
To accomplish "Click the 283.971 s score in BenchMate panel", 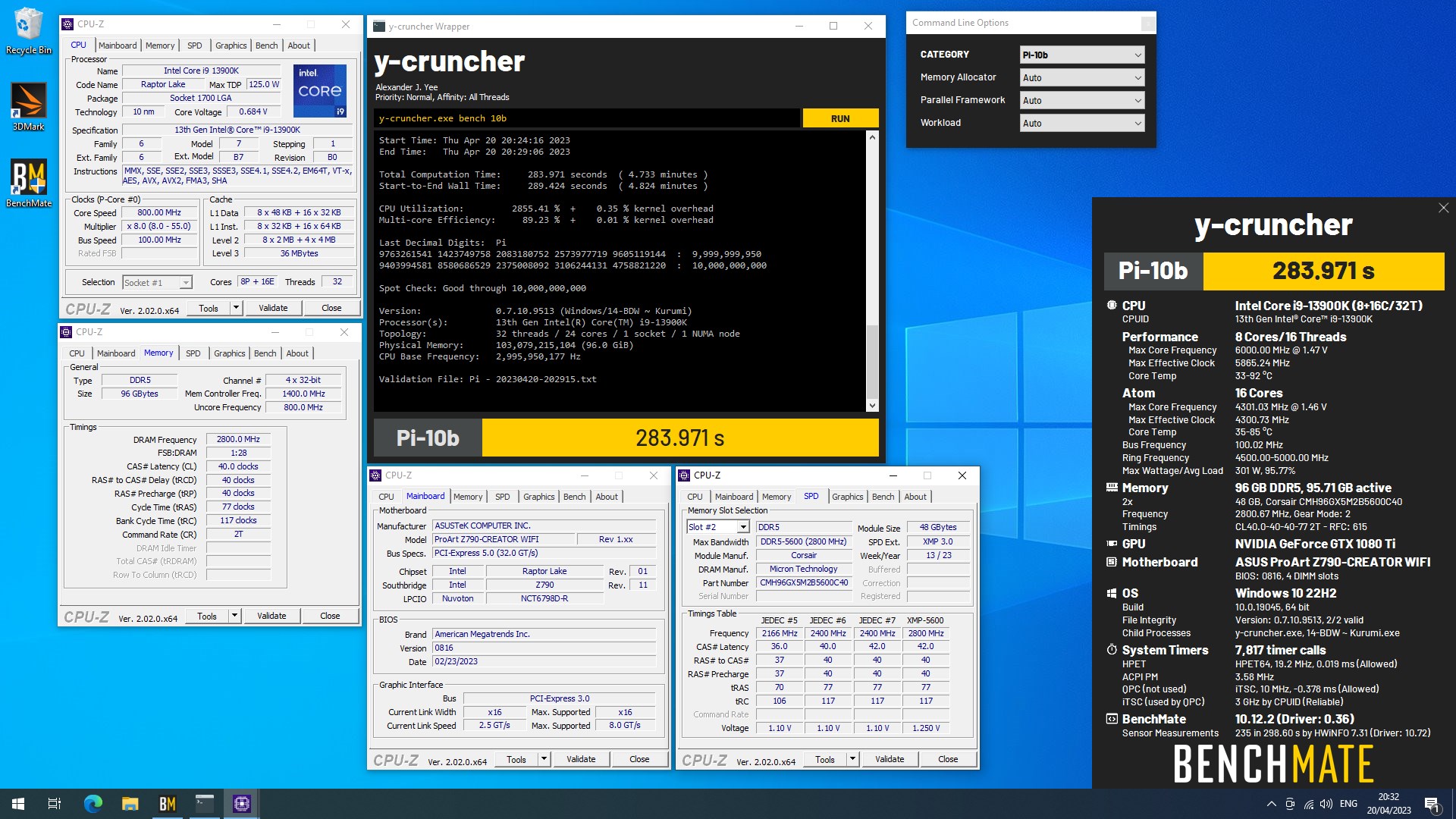I will [1323, 271].
